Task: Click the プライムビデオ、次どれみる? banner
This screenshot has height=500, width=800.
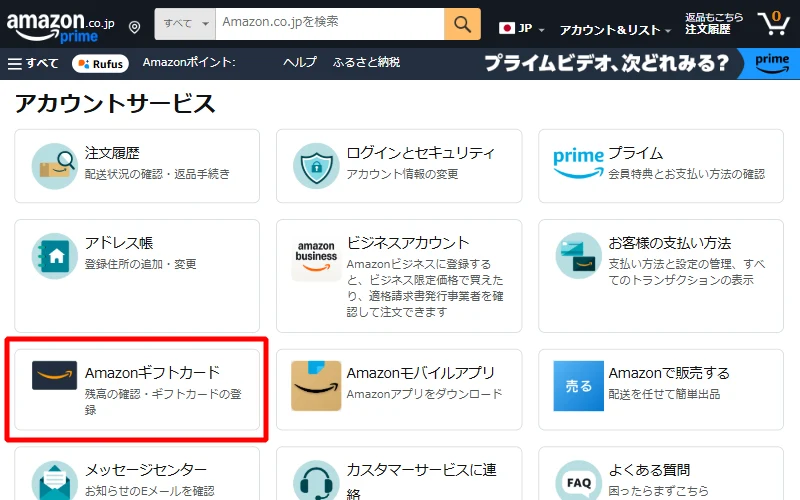Action: point(607,63)
